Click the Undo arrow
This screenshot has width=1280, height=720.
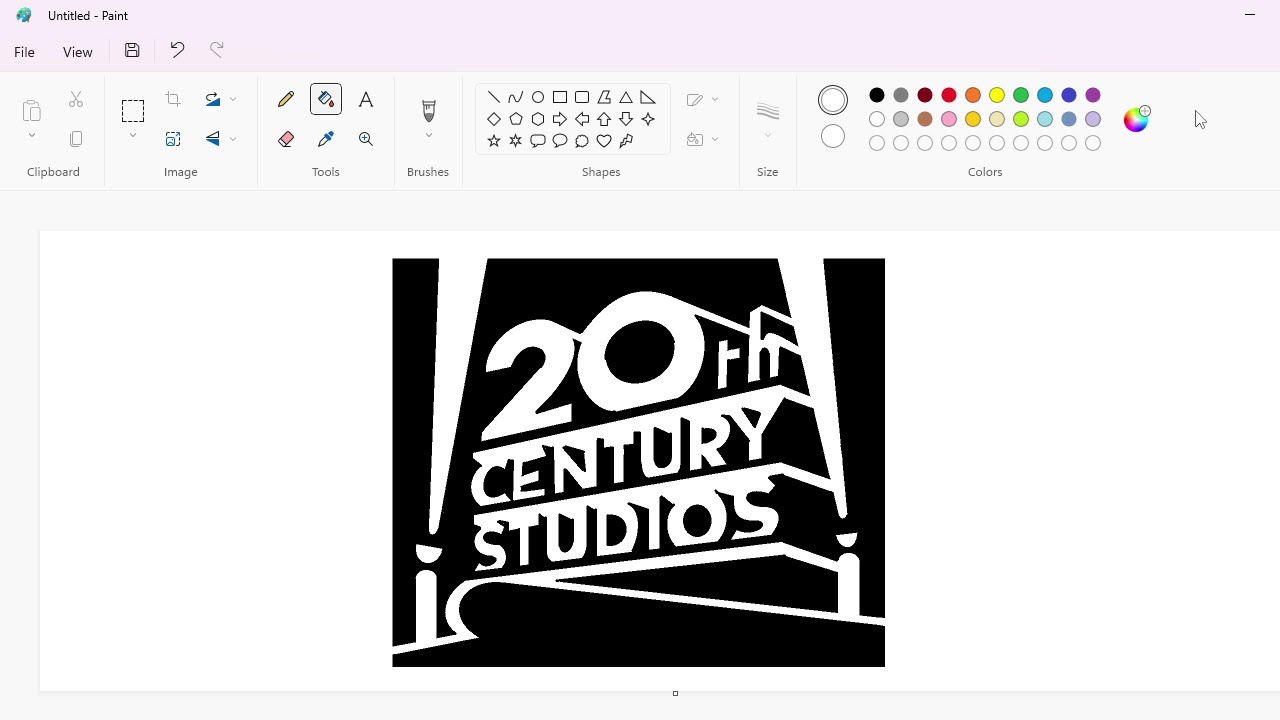click(x=177, y=50)
